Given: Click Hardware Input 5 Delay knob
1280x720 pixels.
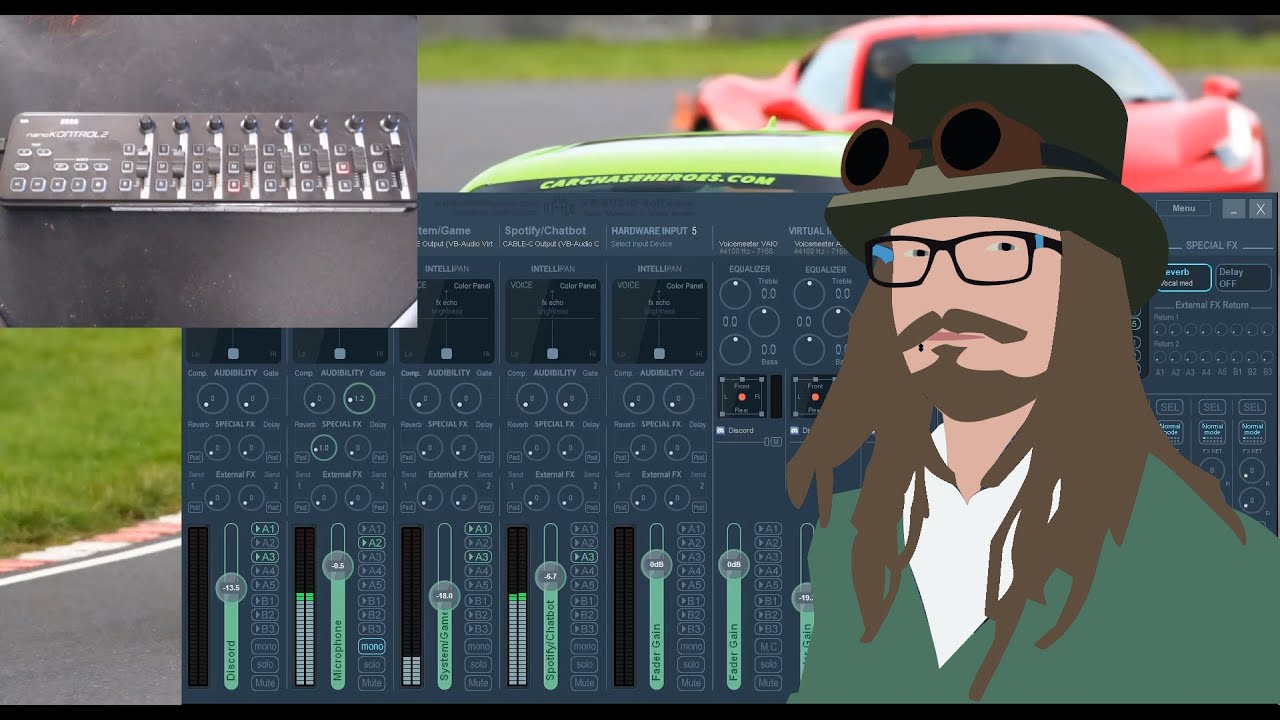Looking at the screenshot, I should pyautogui.click(x=677, y=448).
